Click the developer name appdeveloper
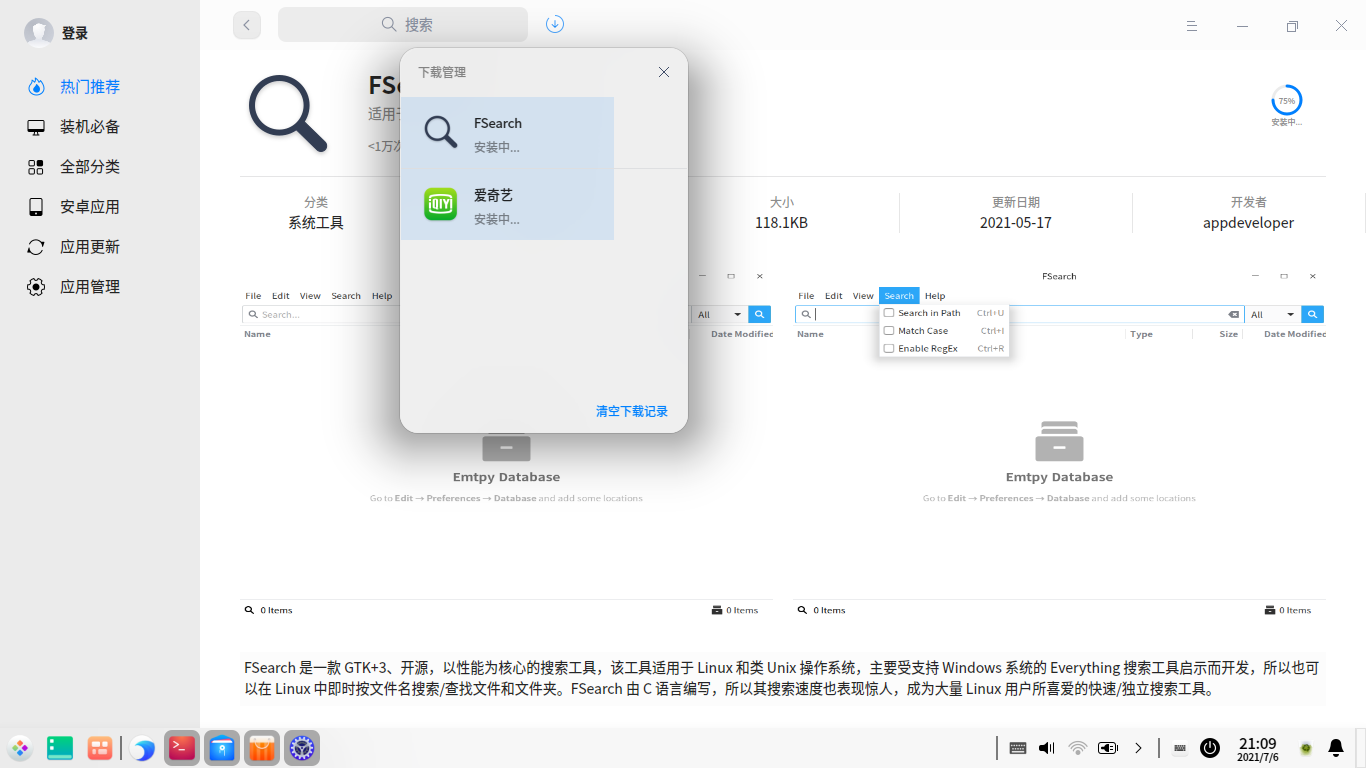The height and width of the screenshot is (768, 1366). pos(1249,223)
